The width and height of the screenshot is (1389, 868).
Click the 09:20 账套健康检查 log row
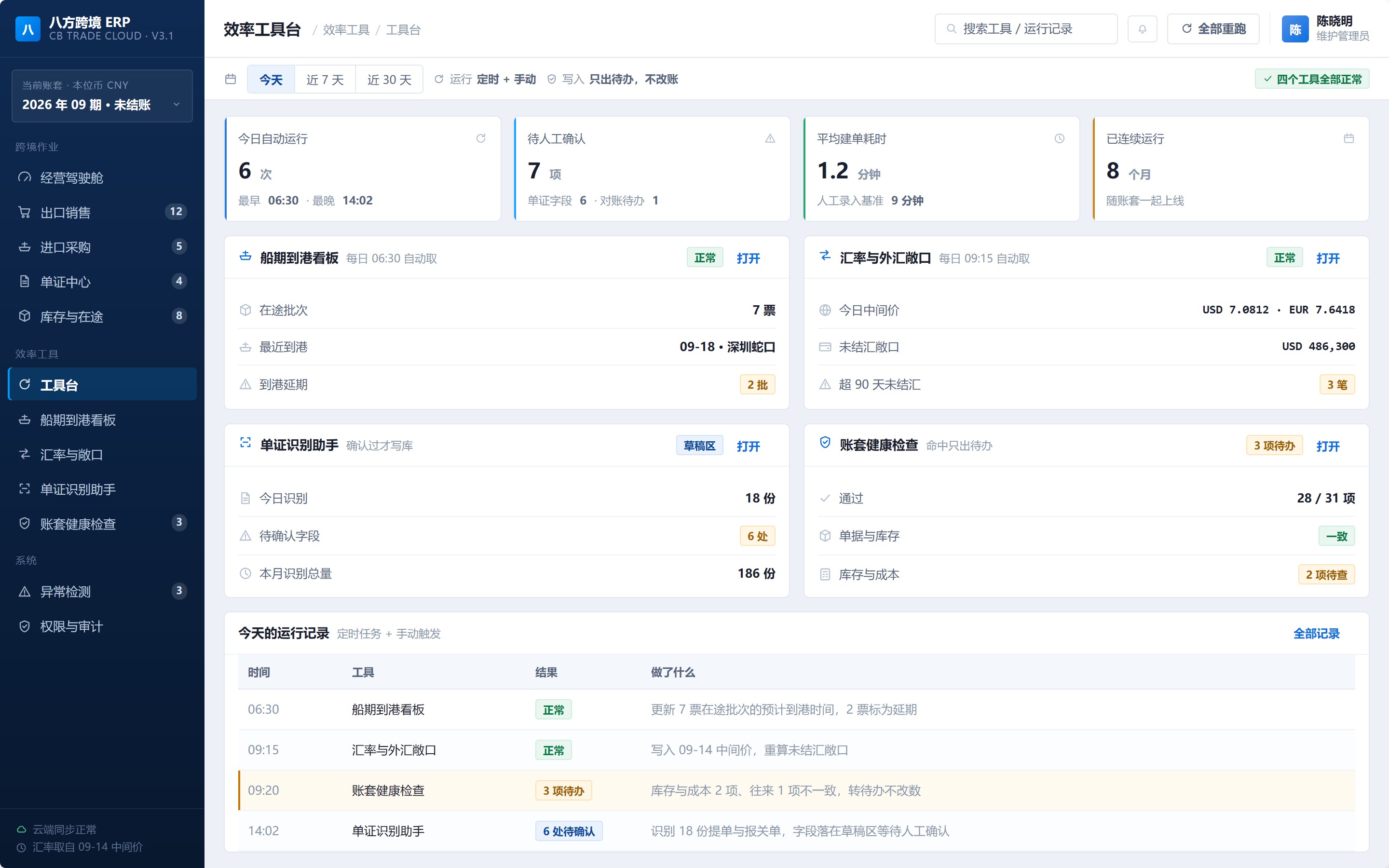click(797, 790)
